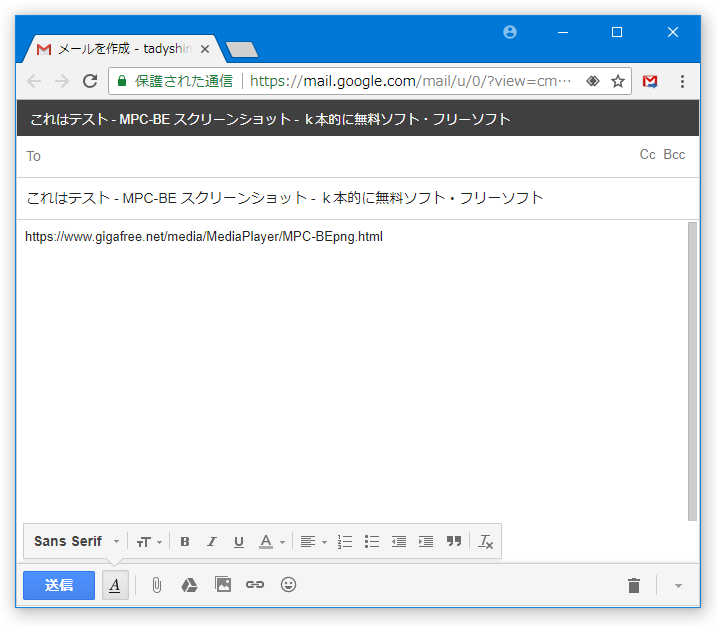This screenshot has width=717, height=626.
Task: Click the message body vertical scrollbar
Action: coord(692,371)
